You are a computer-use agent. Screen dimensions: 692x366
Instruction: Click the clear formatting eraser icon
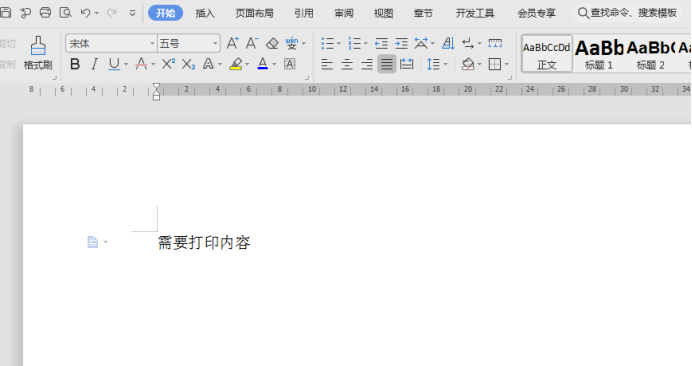(272, 43)
